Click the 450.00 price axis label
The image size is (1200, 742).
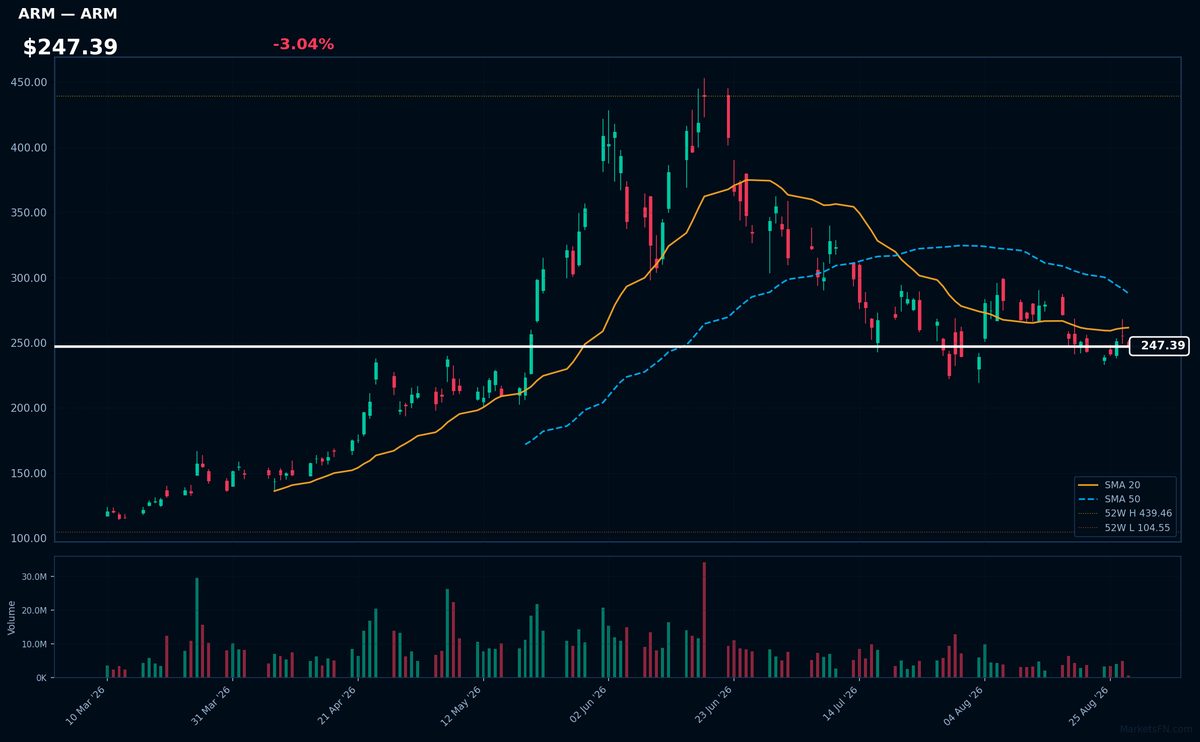tap(29, 83)
